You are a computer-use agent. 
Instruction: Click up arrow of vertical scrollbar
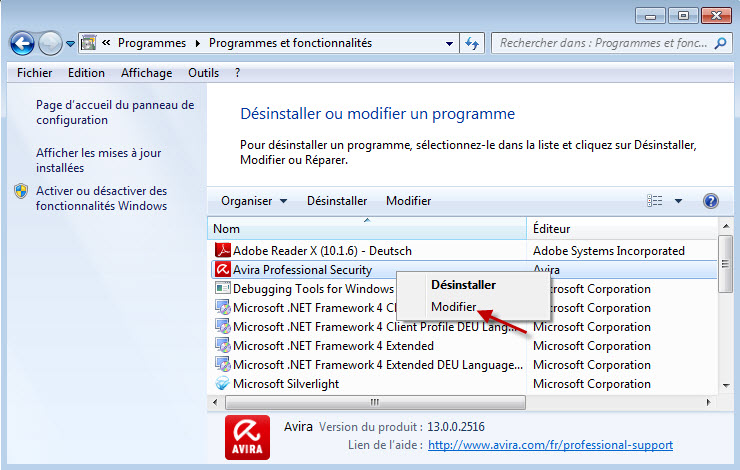tap(725, 227)
